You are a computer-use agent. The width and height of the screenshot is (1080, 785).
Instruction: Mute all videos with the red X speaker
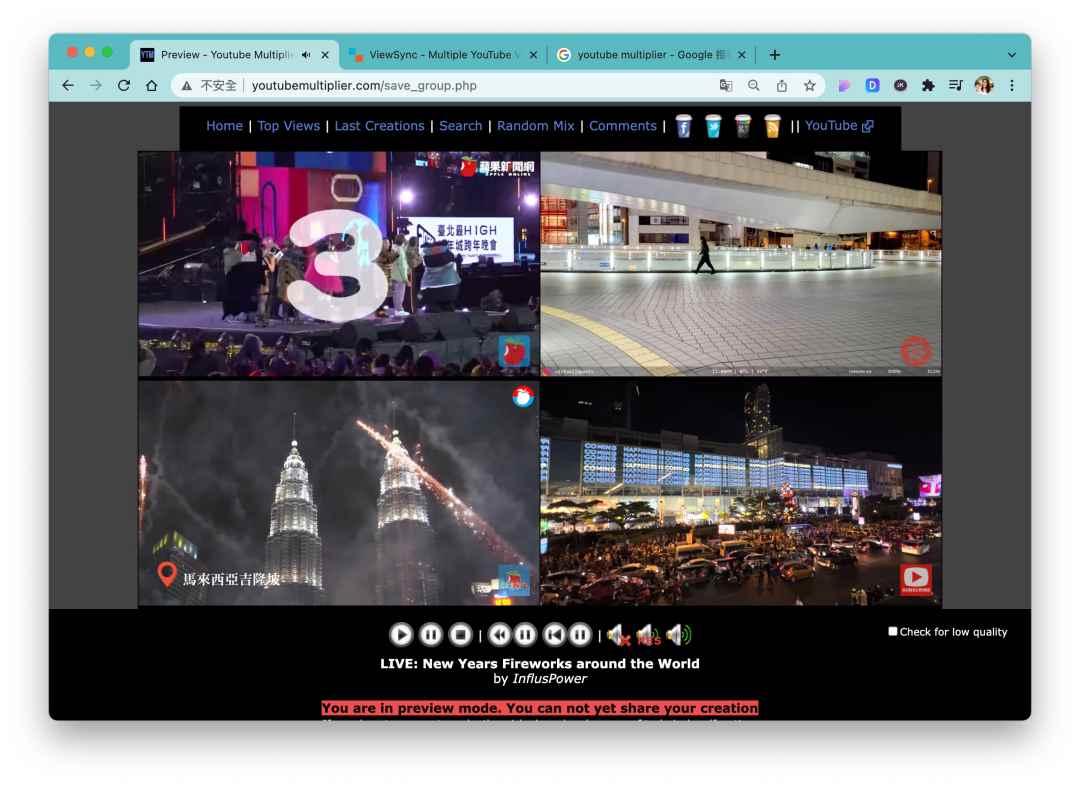[618, 634]
